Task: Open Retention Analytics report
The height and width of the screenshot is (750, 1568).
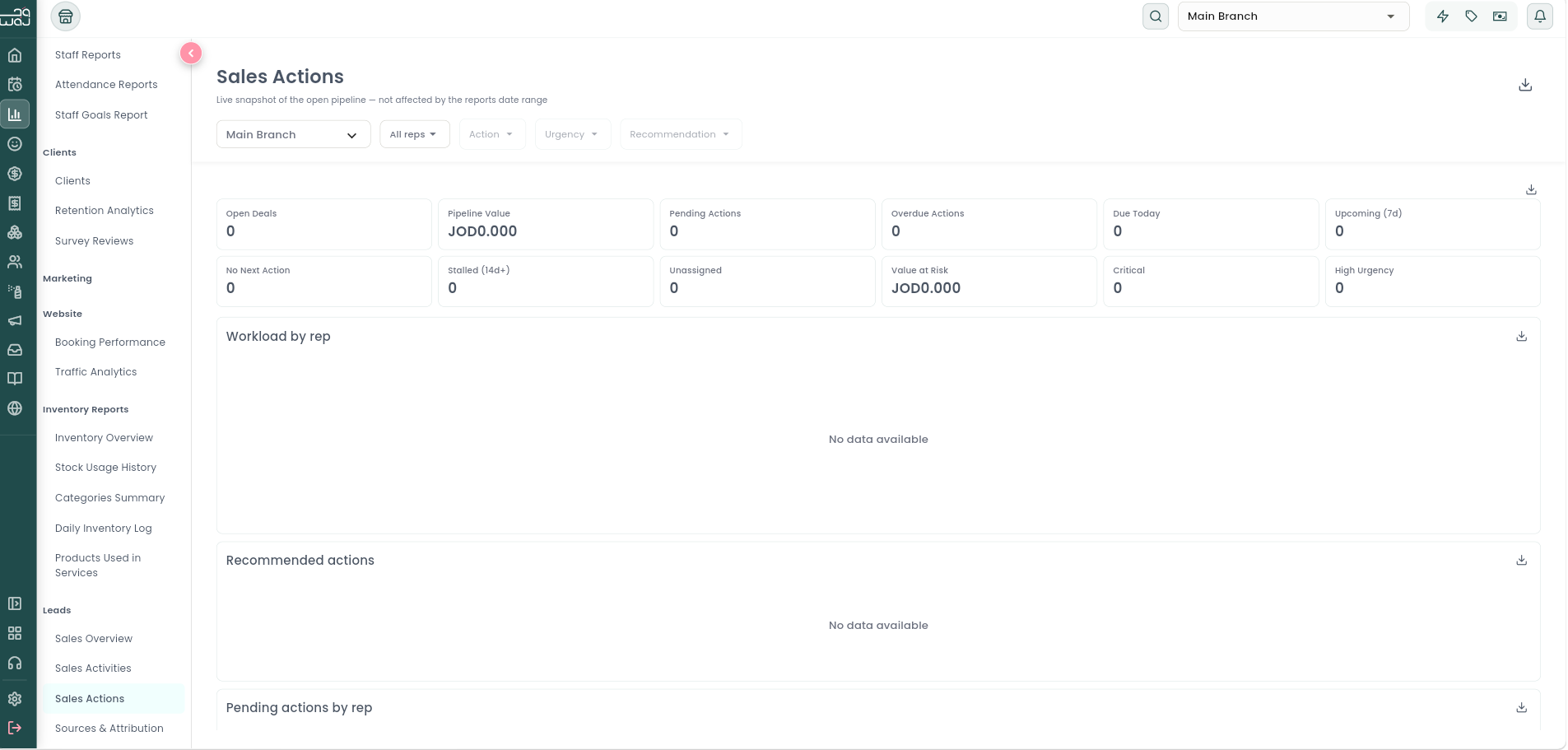Action: [105, 211]
